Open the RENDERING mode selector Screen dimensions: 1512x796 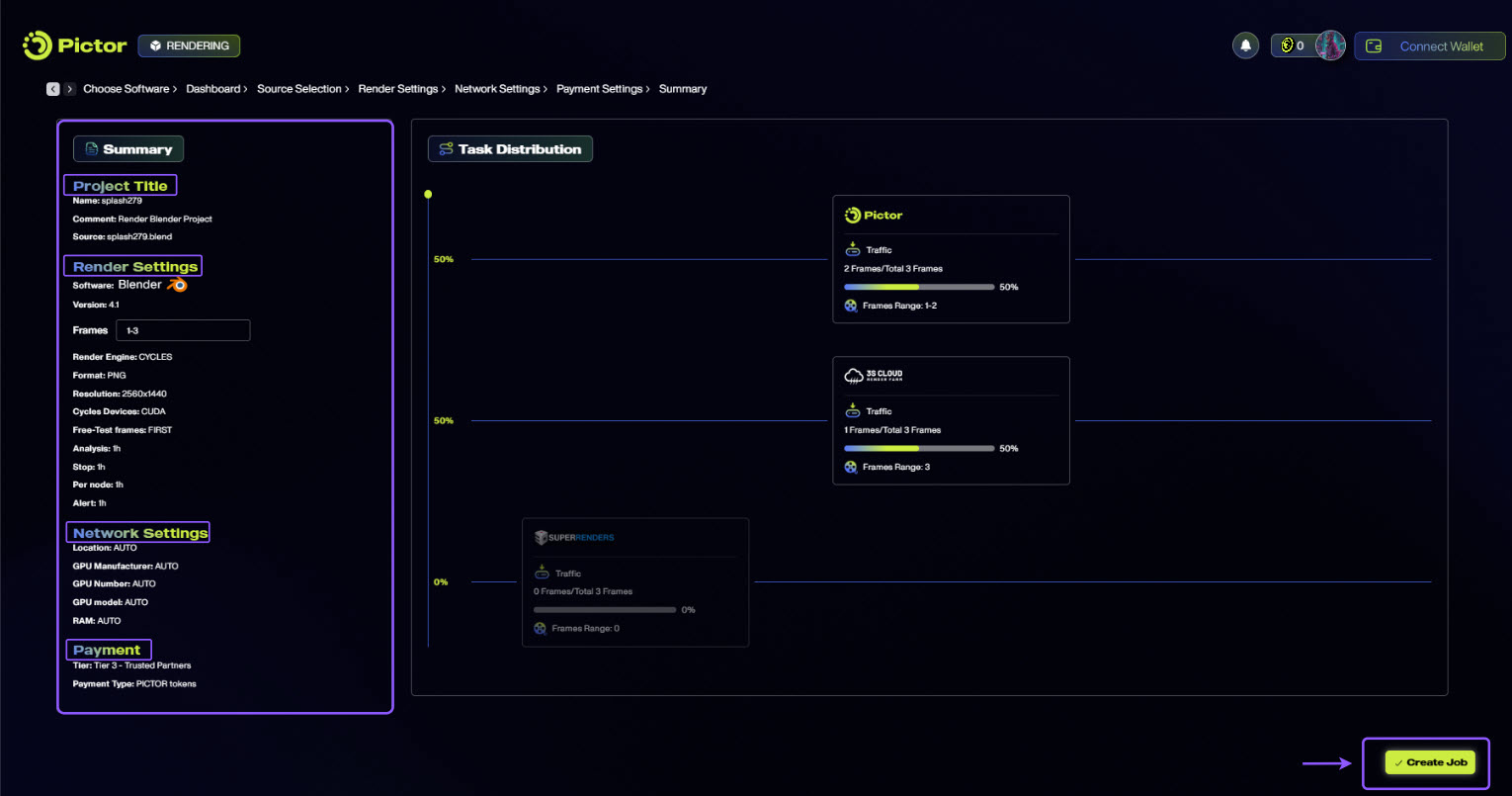(x=189, y=45)
